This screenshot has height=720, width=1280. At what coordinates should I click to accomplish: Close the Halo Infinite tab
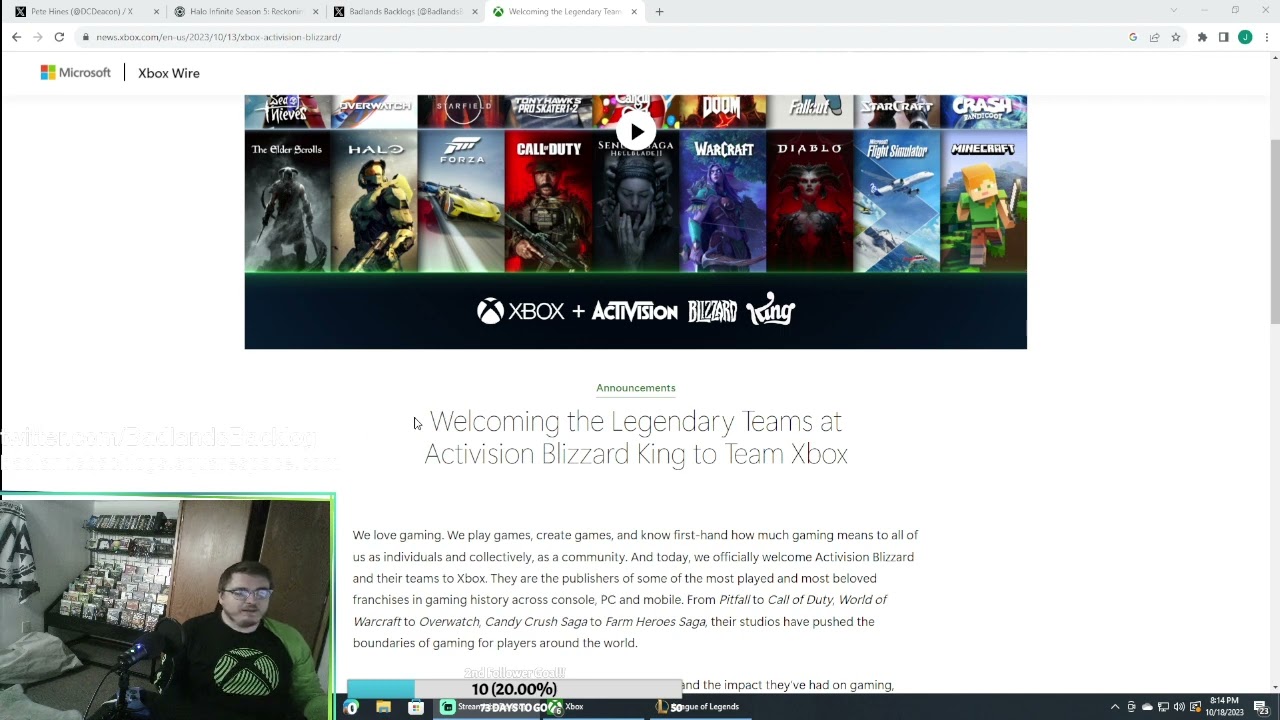tap(315, 12)
